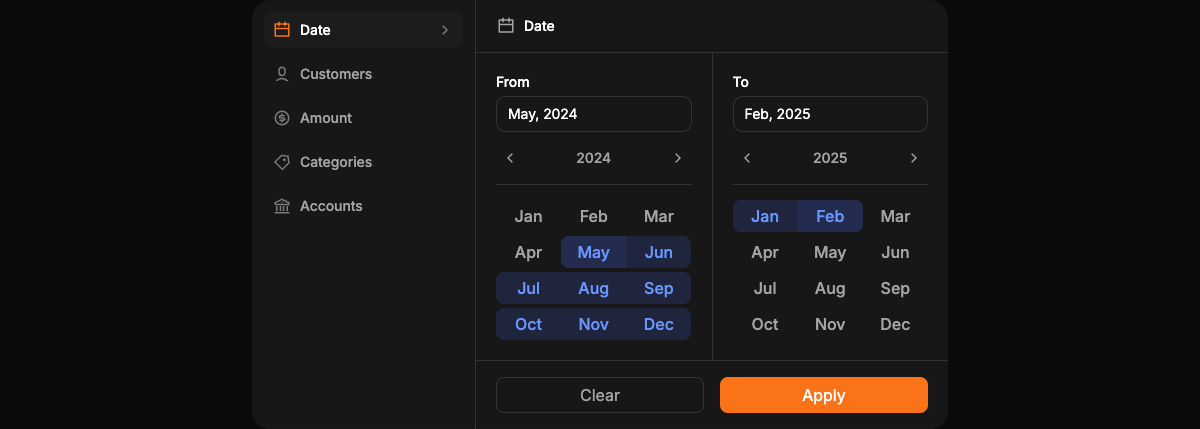The height and width of the screenshot is (429, 1200).
Task: Go to the next year after 2025
Action: (914, 158)
